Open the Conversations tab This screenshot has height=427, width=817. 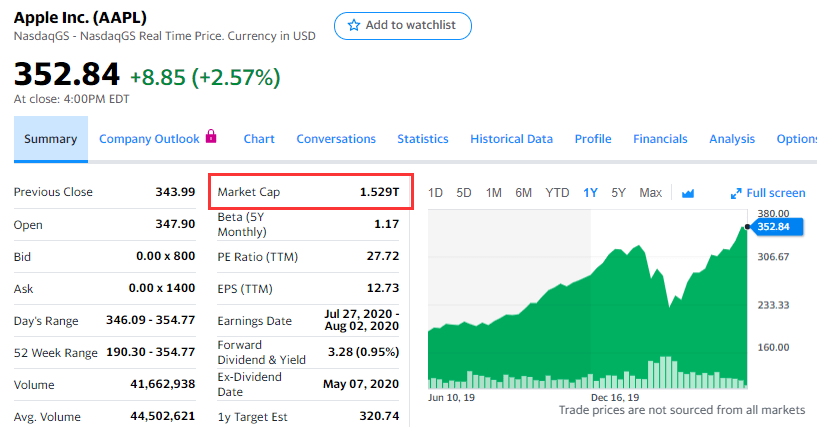click(x=336, y=139)
